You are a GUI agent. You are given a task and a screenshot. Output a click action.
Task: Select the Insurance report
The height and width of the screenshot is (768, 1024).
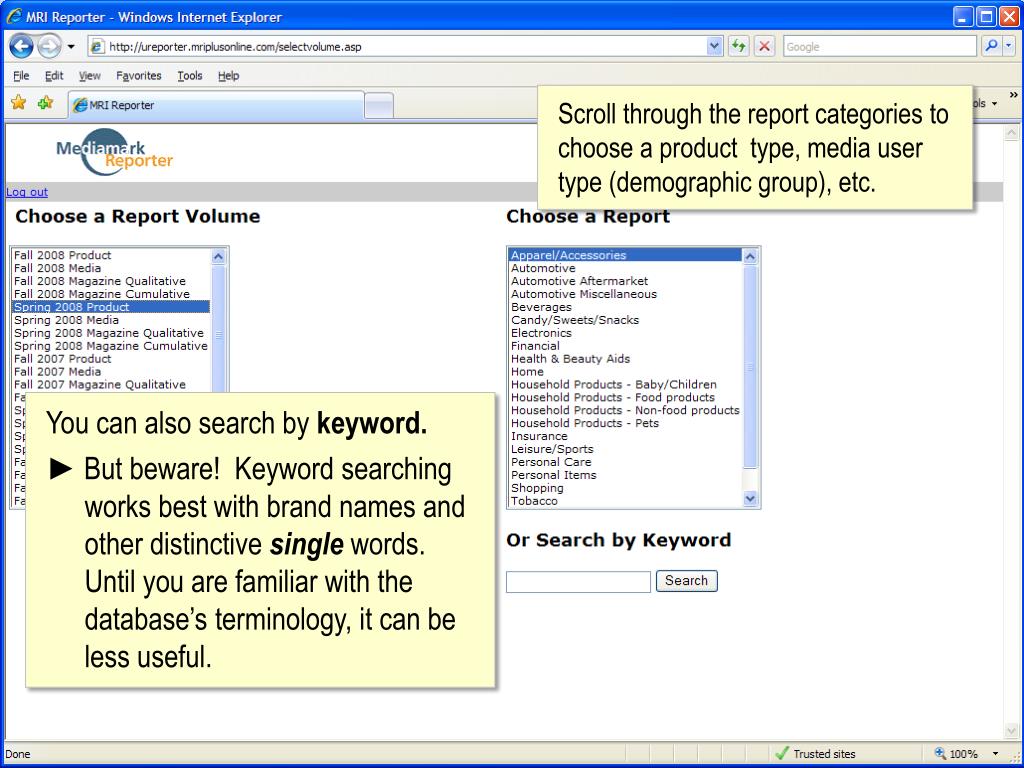[626, 436]
